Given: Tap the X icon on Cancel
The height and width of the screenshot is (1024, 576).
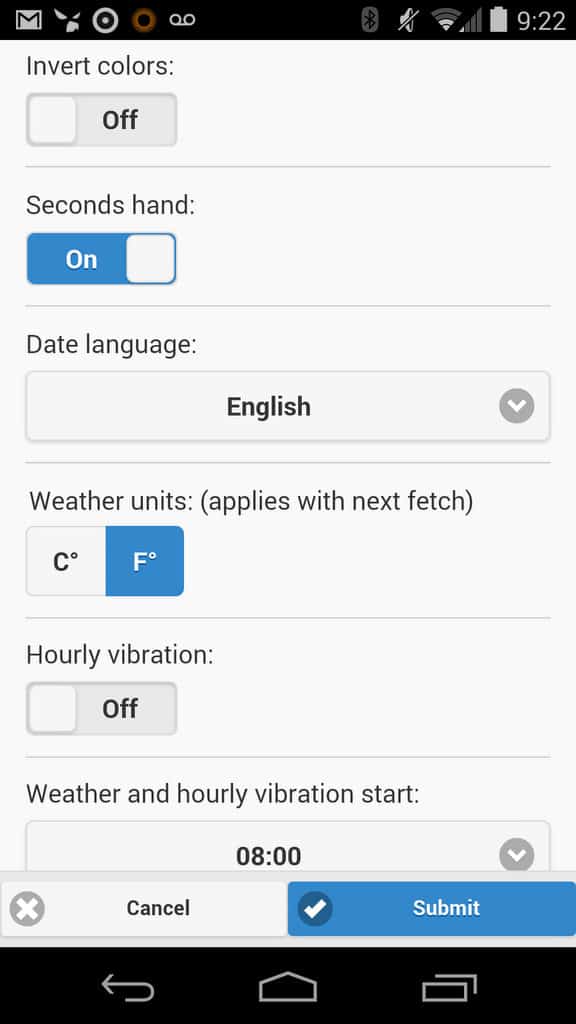Looking at the screenshot, I should [27, 908].
